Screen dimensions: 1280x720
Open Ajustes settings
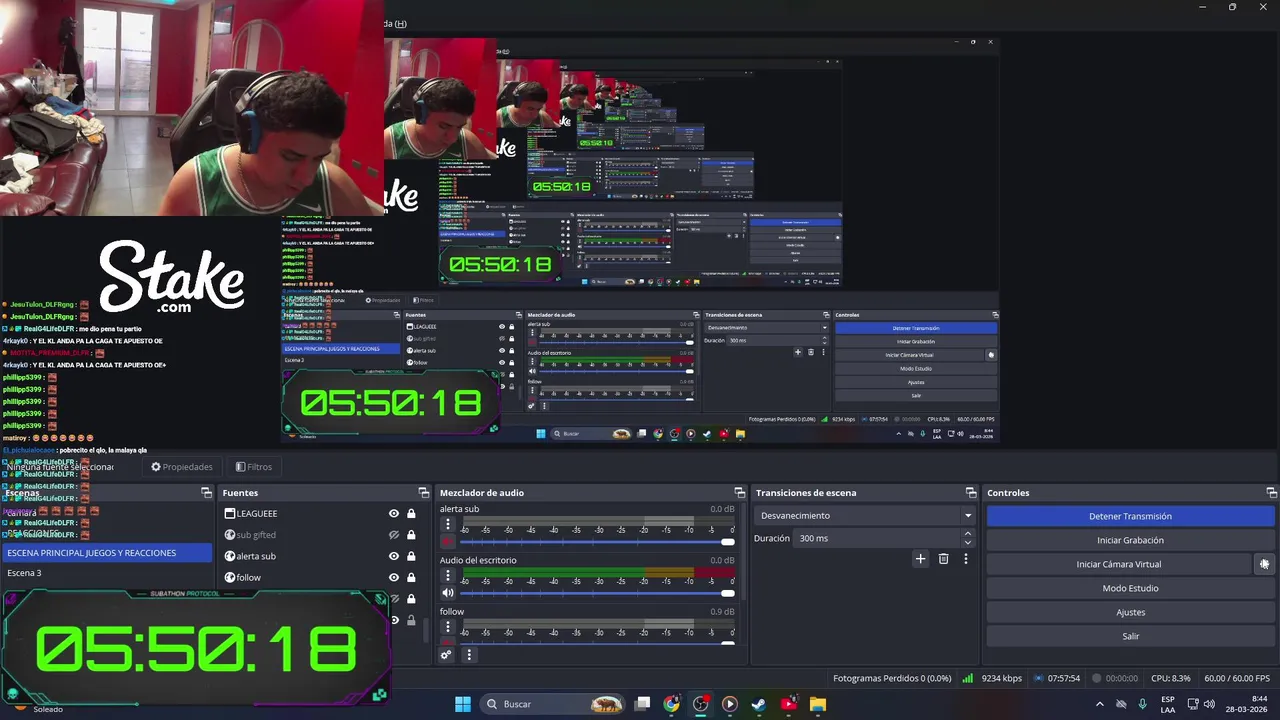[x=1130, y=612]
